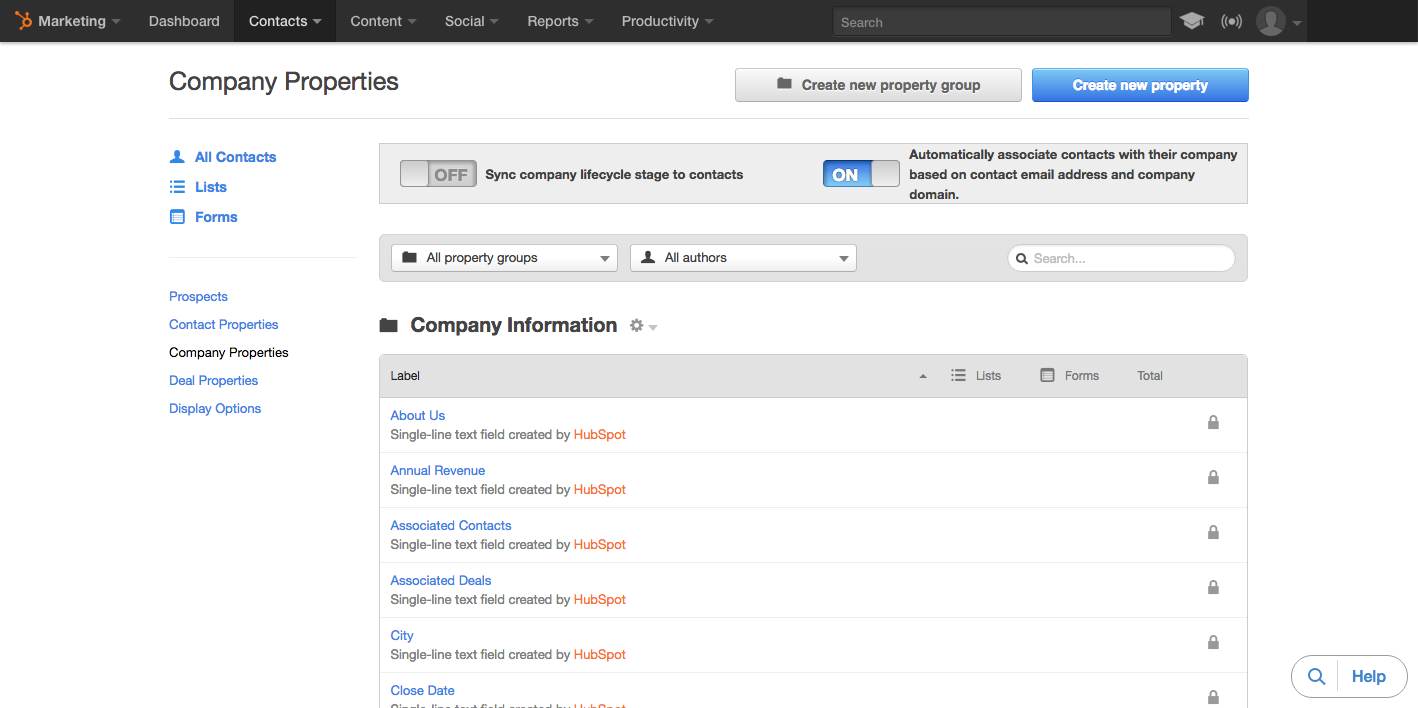This screenshot has width=1418, height=708.
Task: Open the All authors dropdown
Action: coord(743,257)
